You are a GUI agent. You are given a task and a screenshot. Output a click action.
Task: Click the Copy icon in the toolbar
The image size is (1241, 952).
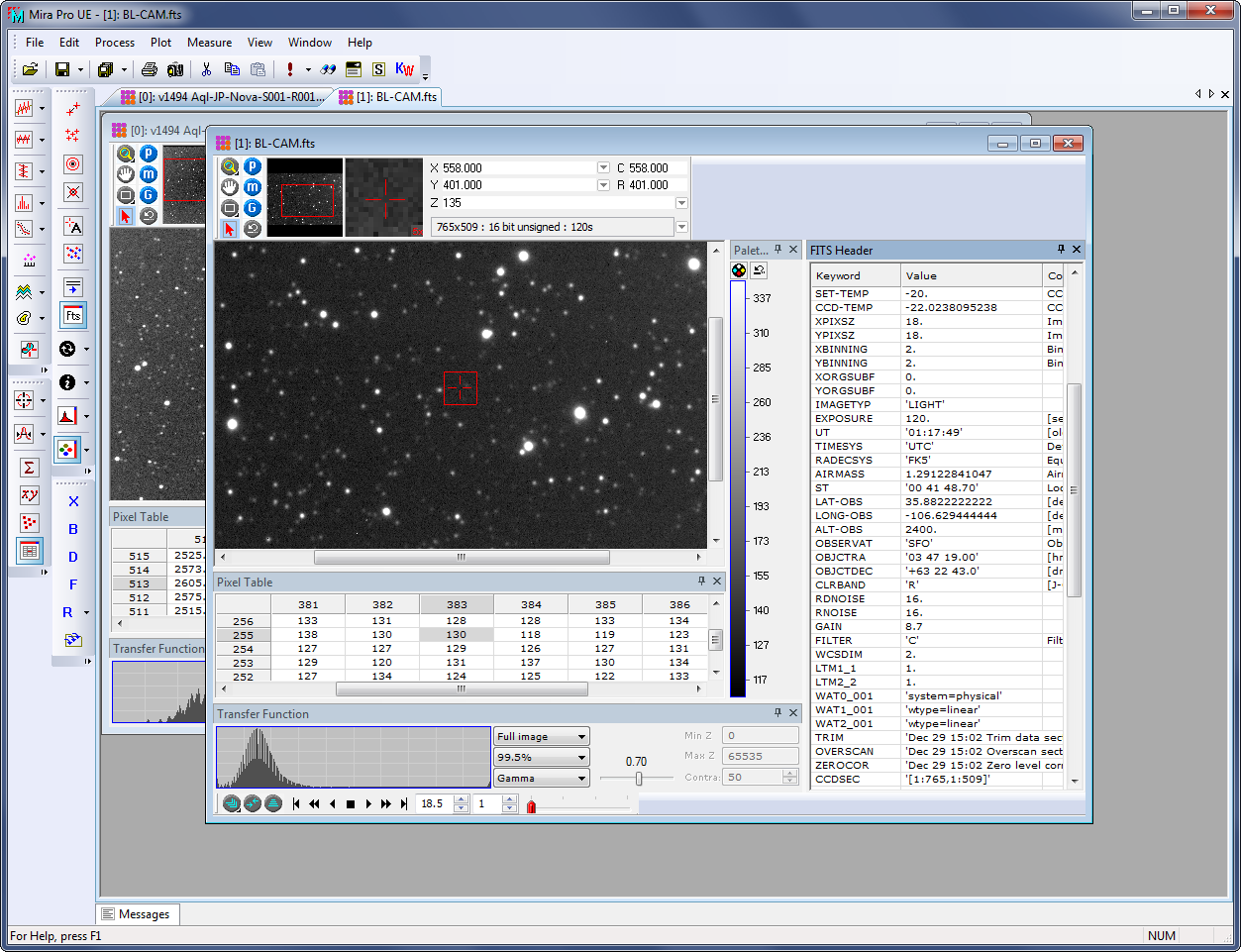pyautogui.click(x=232, y=69)
